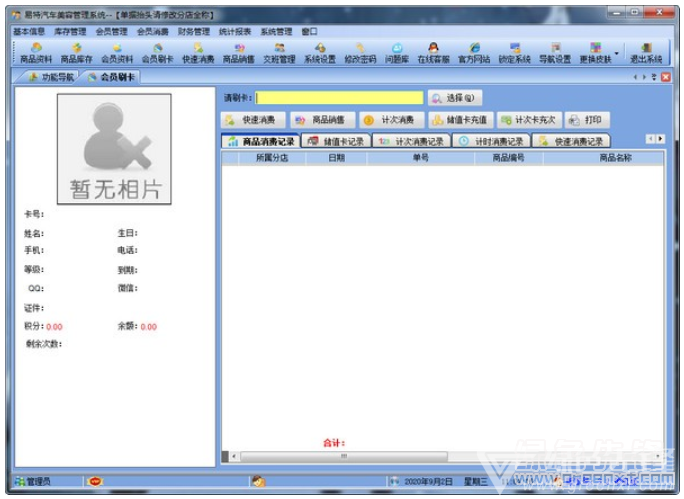Open 交班管理 toolbar icon
Screen dimensions: 684x499
[x=279, y=53]
